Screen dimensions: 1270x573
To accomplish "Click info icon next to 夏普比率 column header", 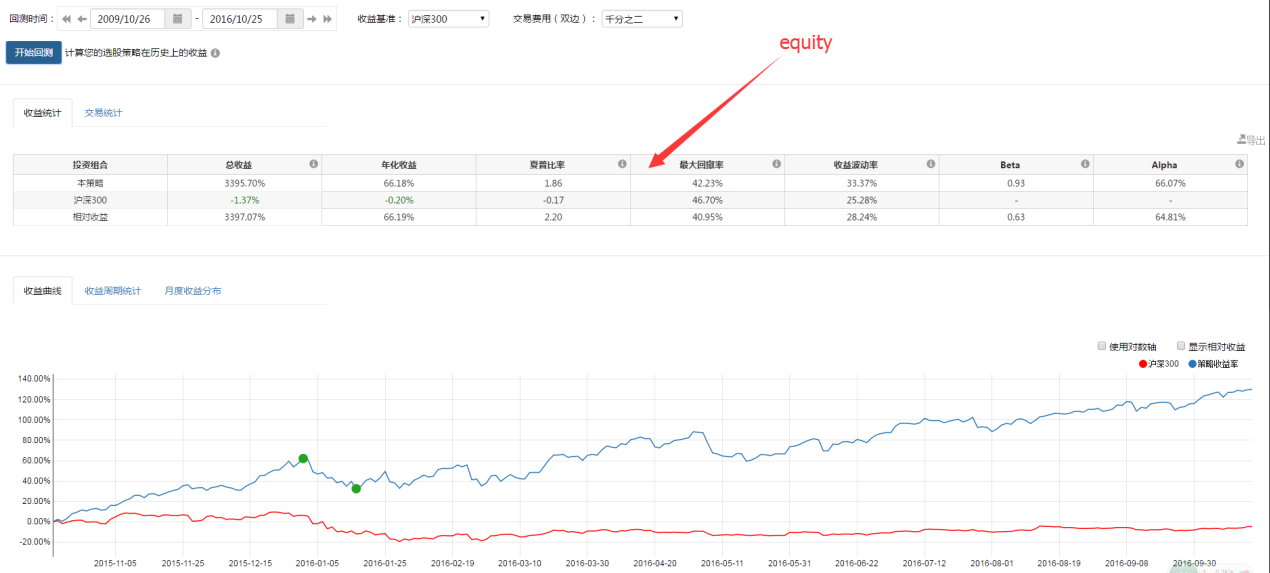I will (622, 164).
